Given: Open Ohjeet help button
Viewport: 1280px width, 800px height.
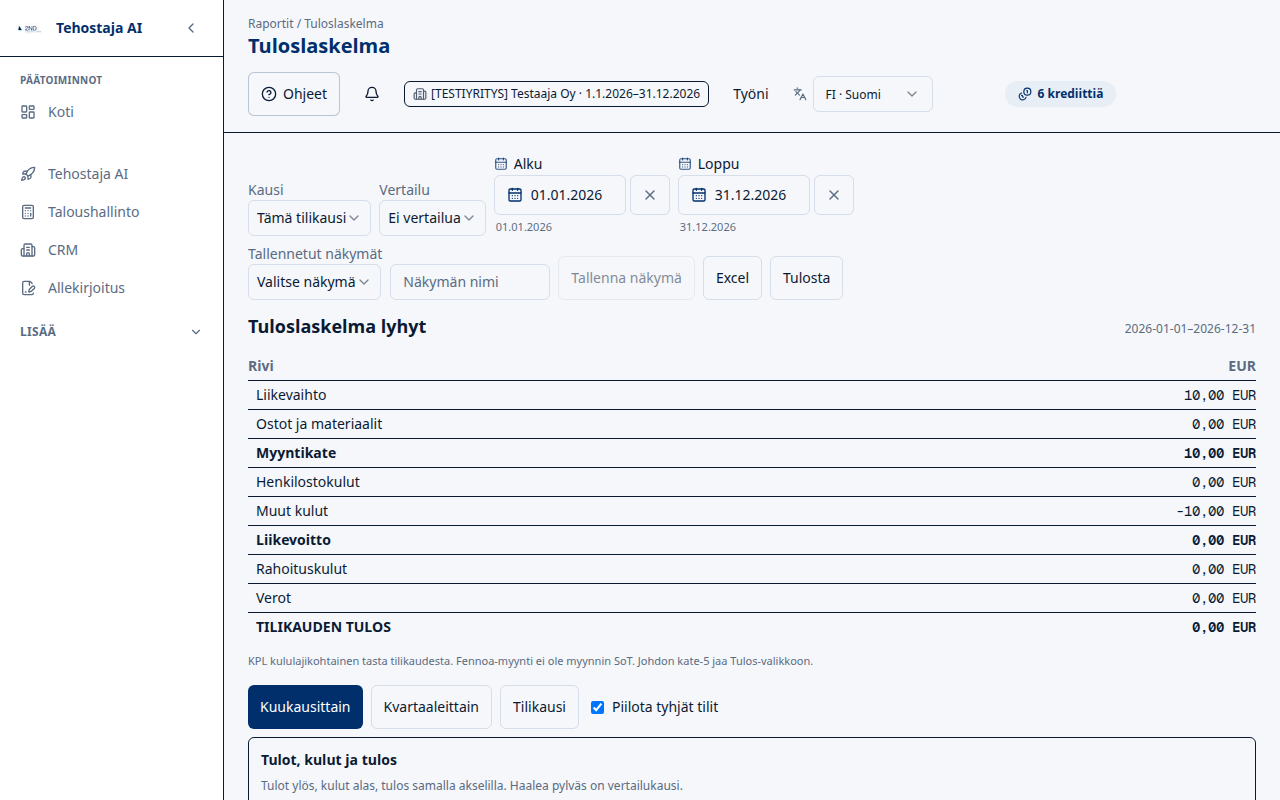Looking at the screenshot, I should coord(294,94).
